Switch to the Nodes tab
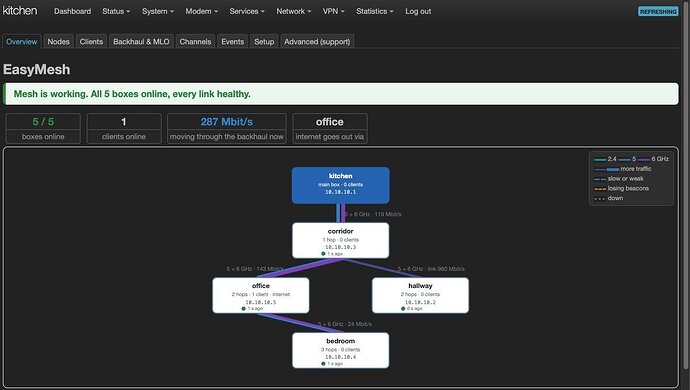The height and width of the screenshot is (390, 690). click(59, 41)
